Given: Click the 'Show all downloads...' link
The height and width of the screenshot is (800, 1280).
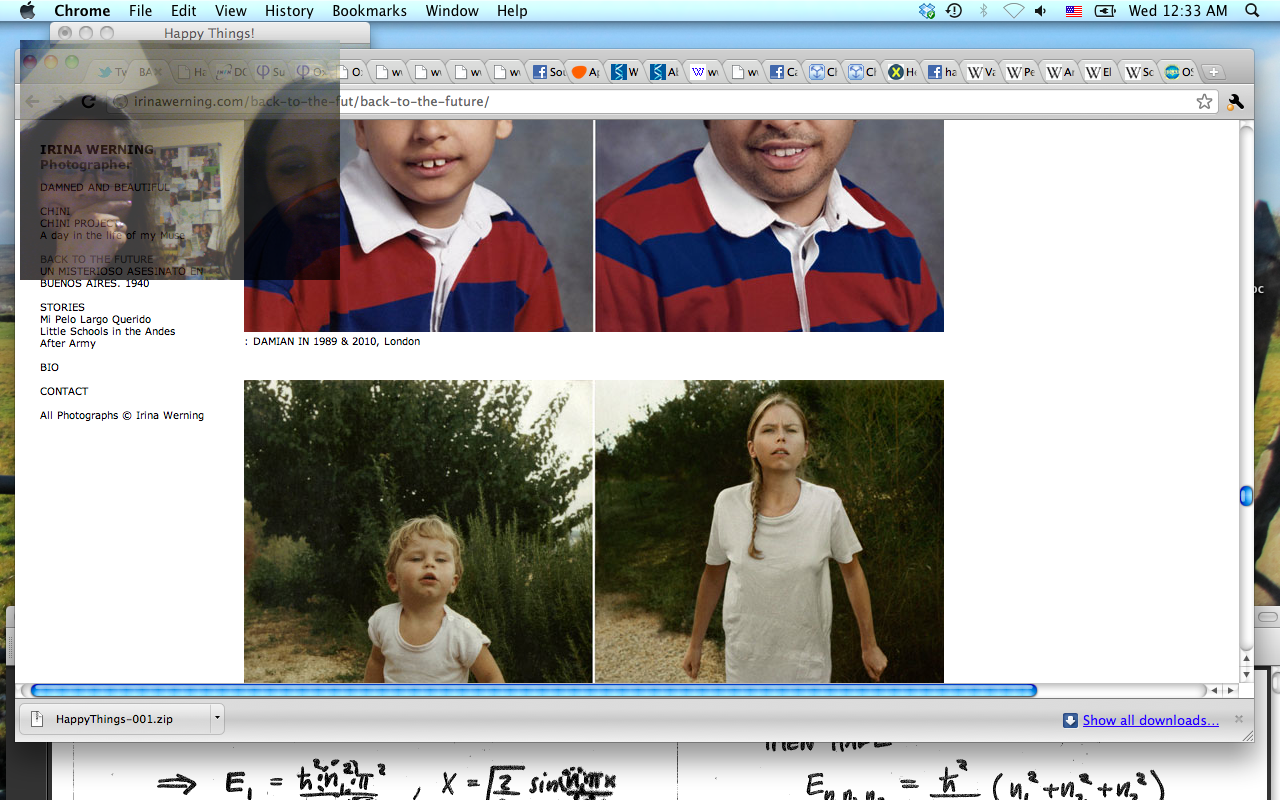Looking at the screenshot, I should pos(1150,720).
